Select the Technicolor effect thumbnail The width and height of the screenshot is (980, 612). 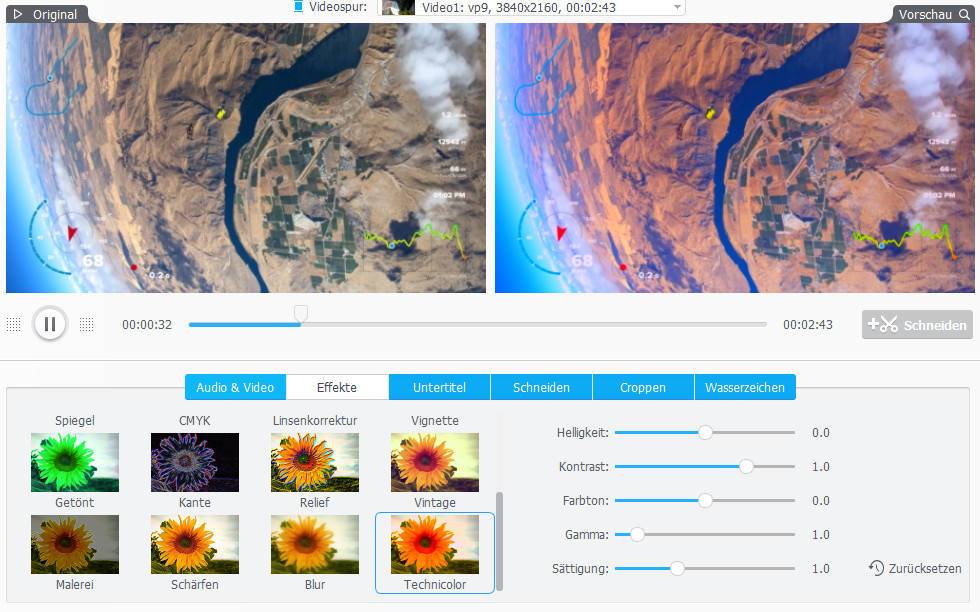(434, 544)
